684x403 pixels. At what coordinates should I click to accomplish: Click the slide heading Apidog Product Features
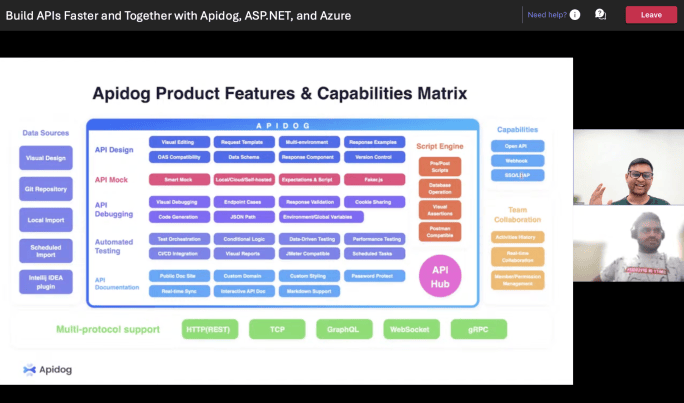coord(280,93)
